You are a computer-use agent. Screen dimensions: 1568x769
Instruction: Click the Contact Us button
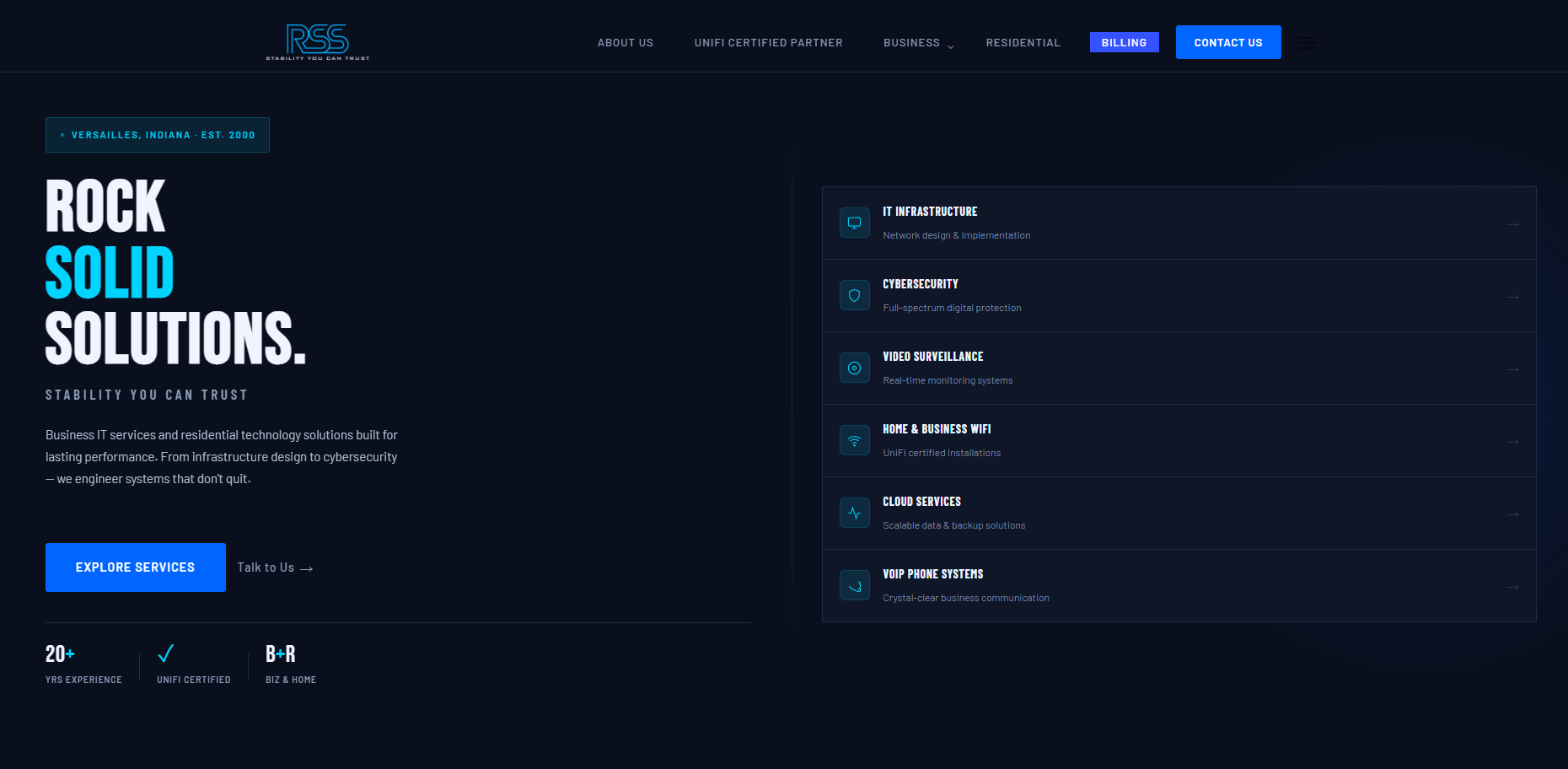point(1228,41)
